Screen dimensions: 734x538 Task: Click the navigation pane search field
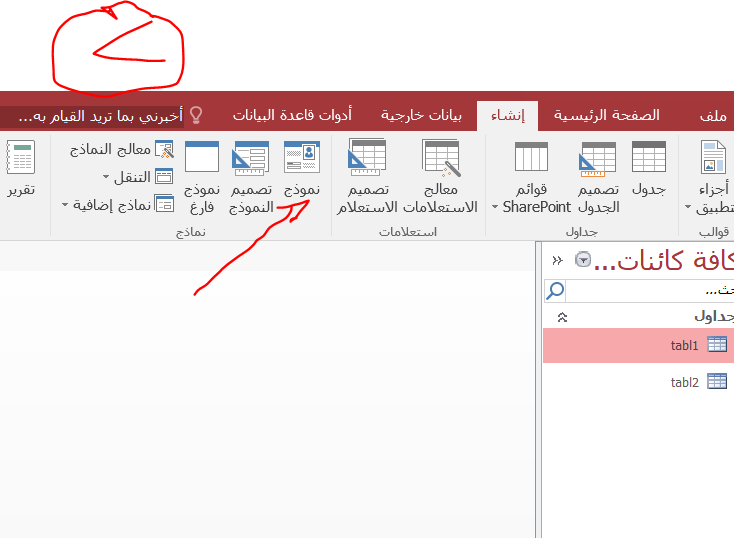[x=650, y=291]
